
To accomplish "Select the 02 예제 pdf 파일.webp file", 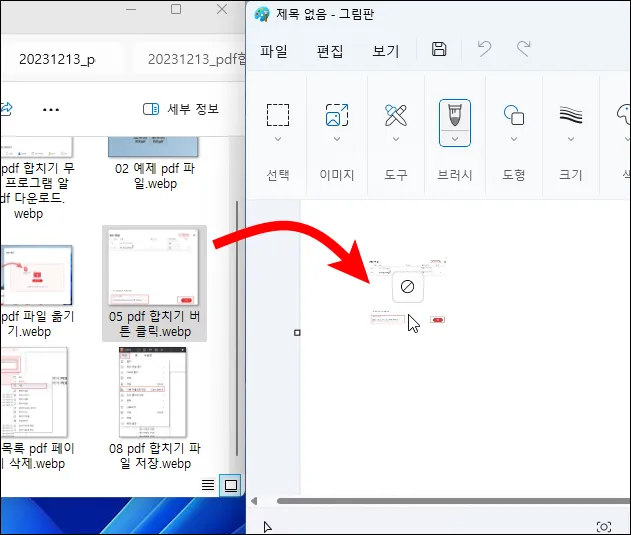I will (155, 164).
